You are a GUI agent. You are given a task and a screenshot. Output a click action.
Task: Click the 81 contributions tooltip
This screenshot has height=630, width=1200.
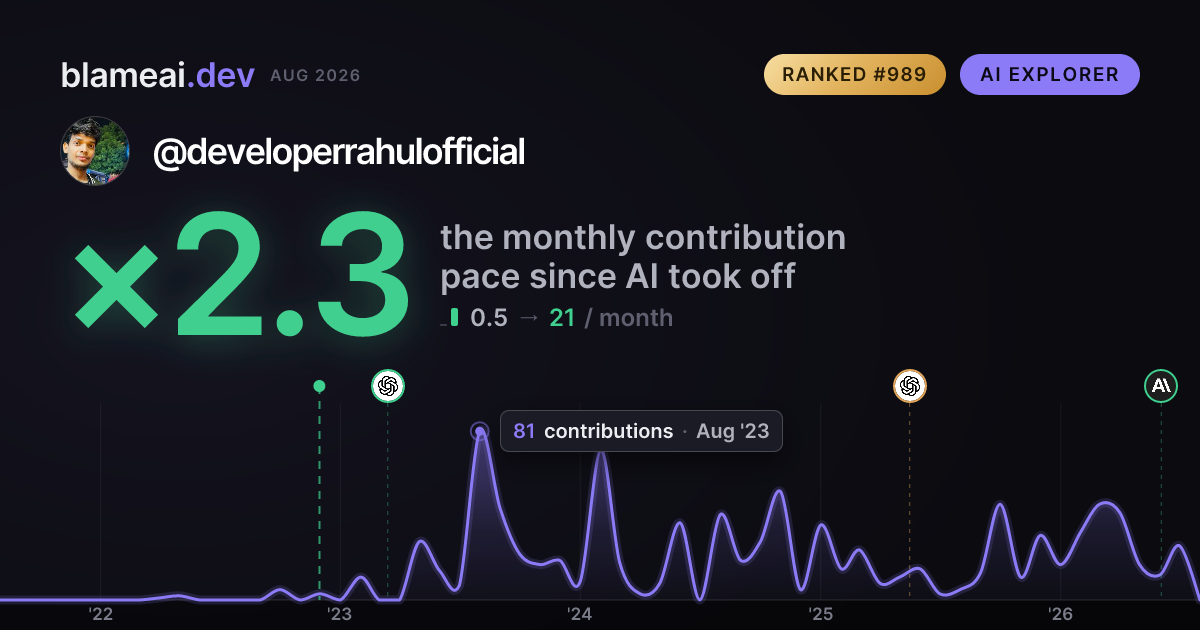pos(641,432)
